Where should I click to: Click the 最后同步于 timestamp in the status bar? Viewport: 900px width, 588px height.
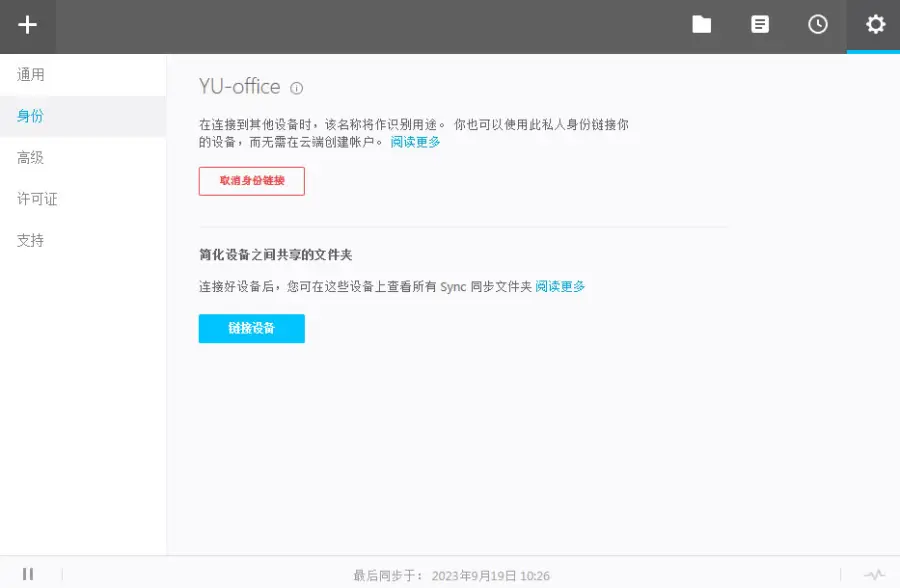(451, 575)
